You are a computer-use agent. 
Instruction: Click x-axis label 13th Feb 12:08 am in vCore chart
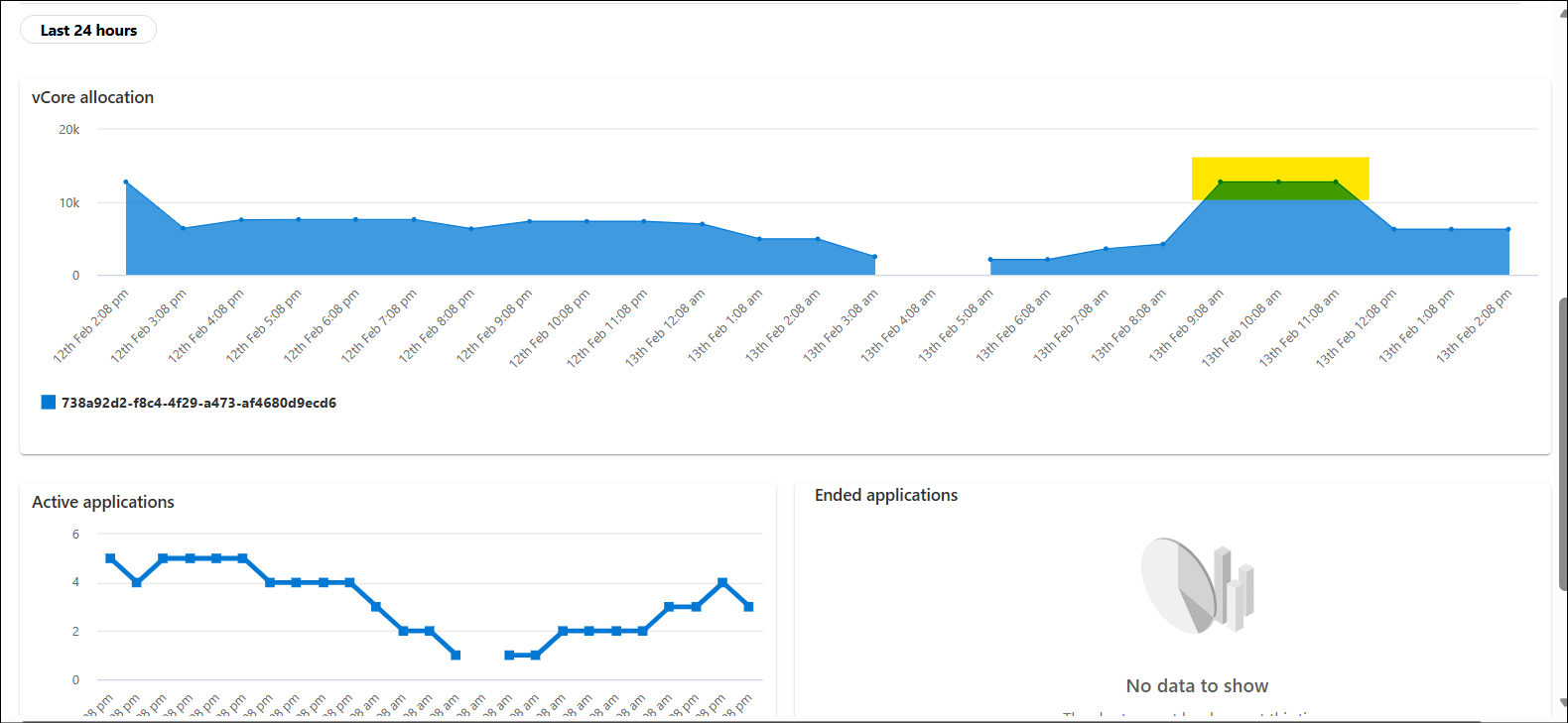(x=665, y=327)
